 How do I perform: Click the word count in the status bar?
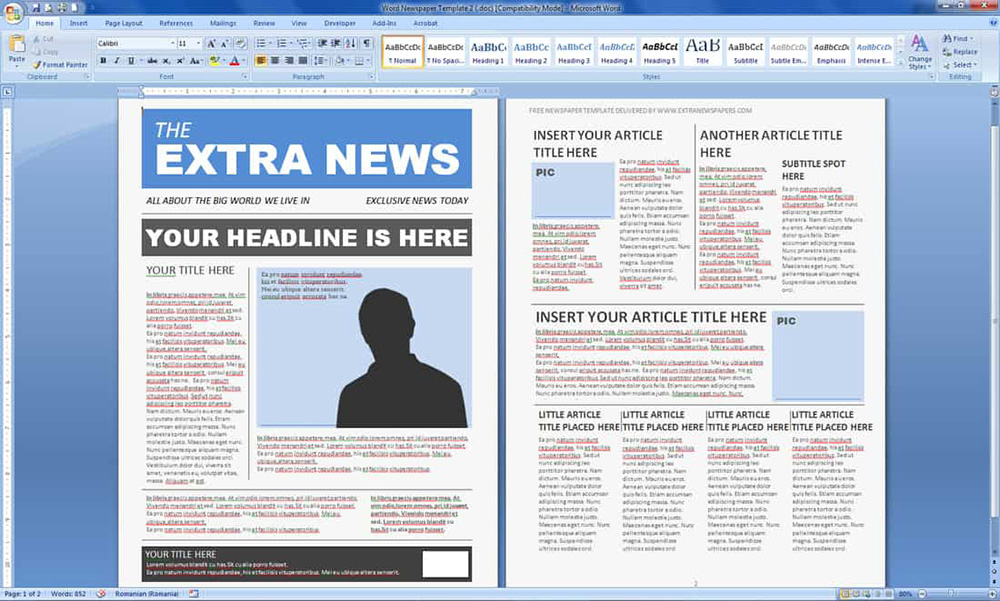[68, 594]
